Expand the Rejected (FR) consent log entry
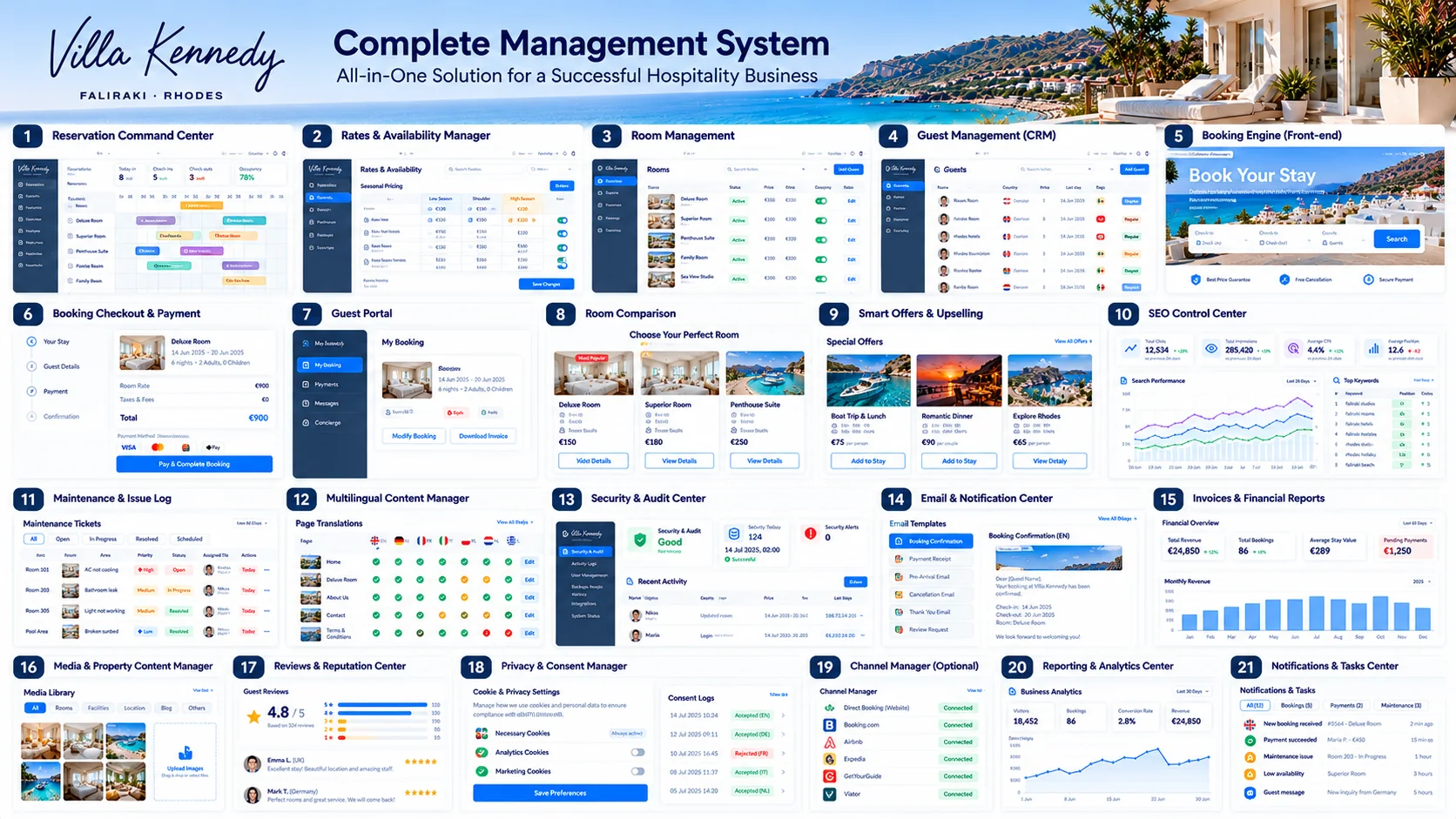Image resolution: width=1456 pixels, height=819 pixels. (x=783, y=754)
